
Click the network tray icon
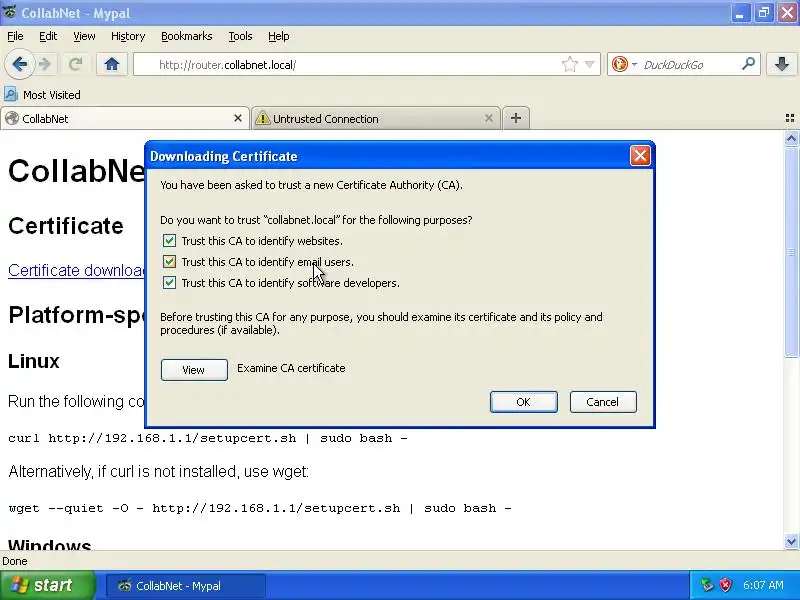pos(707,585)
